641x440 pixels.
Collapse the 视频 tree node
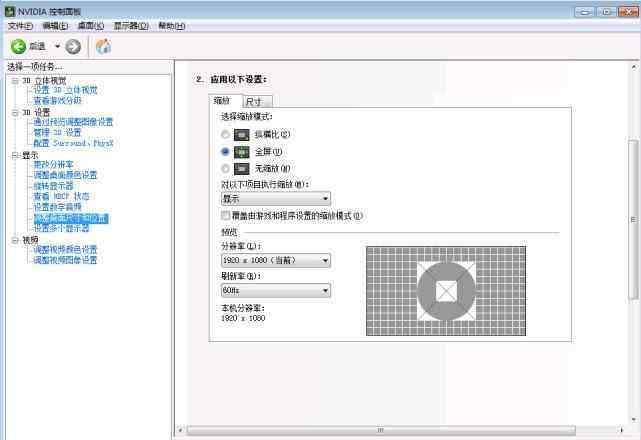coord(15,240)
